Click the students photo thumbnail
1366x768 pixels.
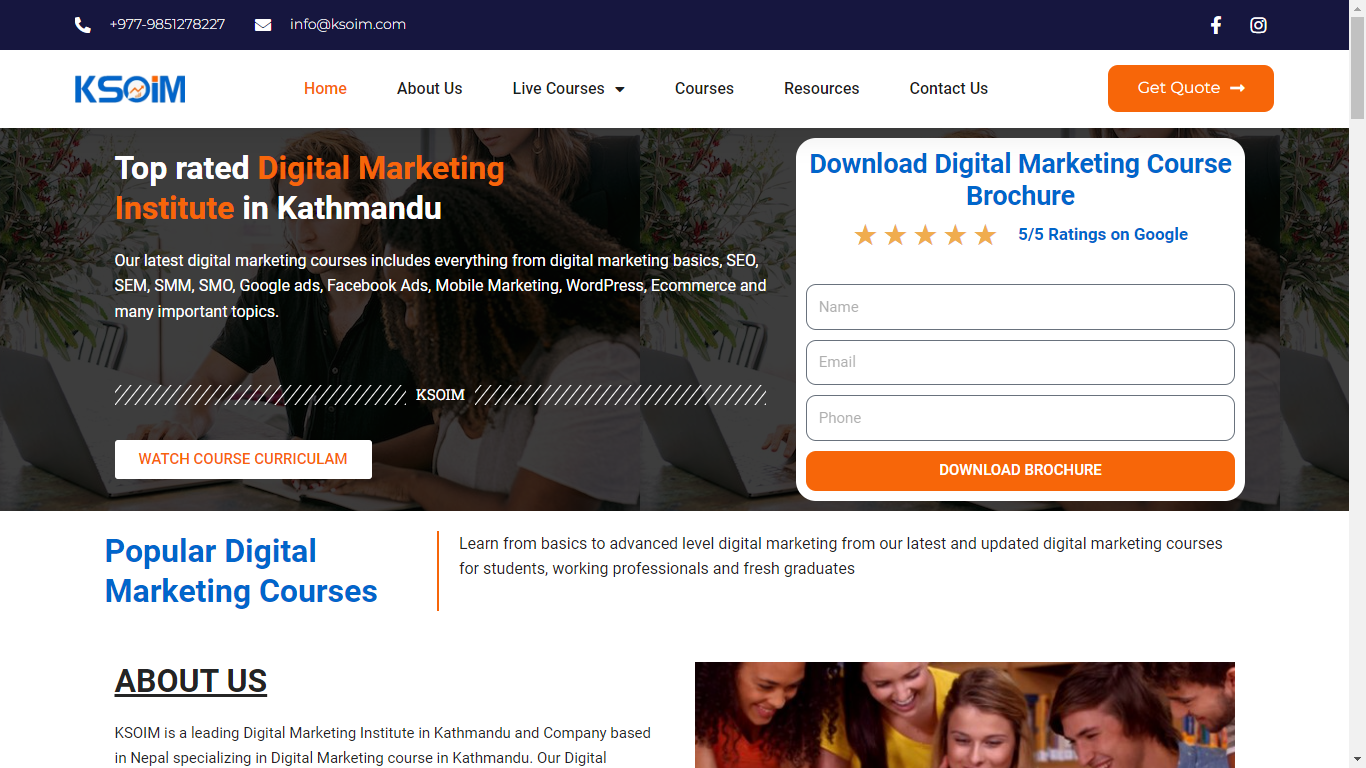pyautogui.click(x=965, y=715)
